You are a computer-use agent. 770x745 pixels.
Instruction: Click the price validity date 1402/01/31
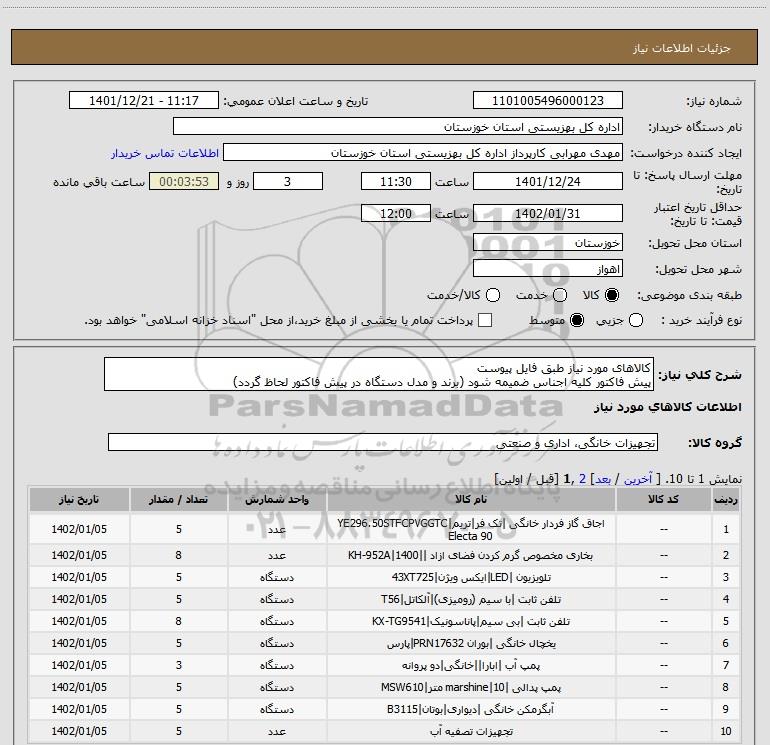[x=548, y=213]
